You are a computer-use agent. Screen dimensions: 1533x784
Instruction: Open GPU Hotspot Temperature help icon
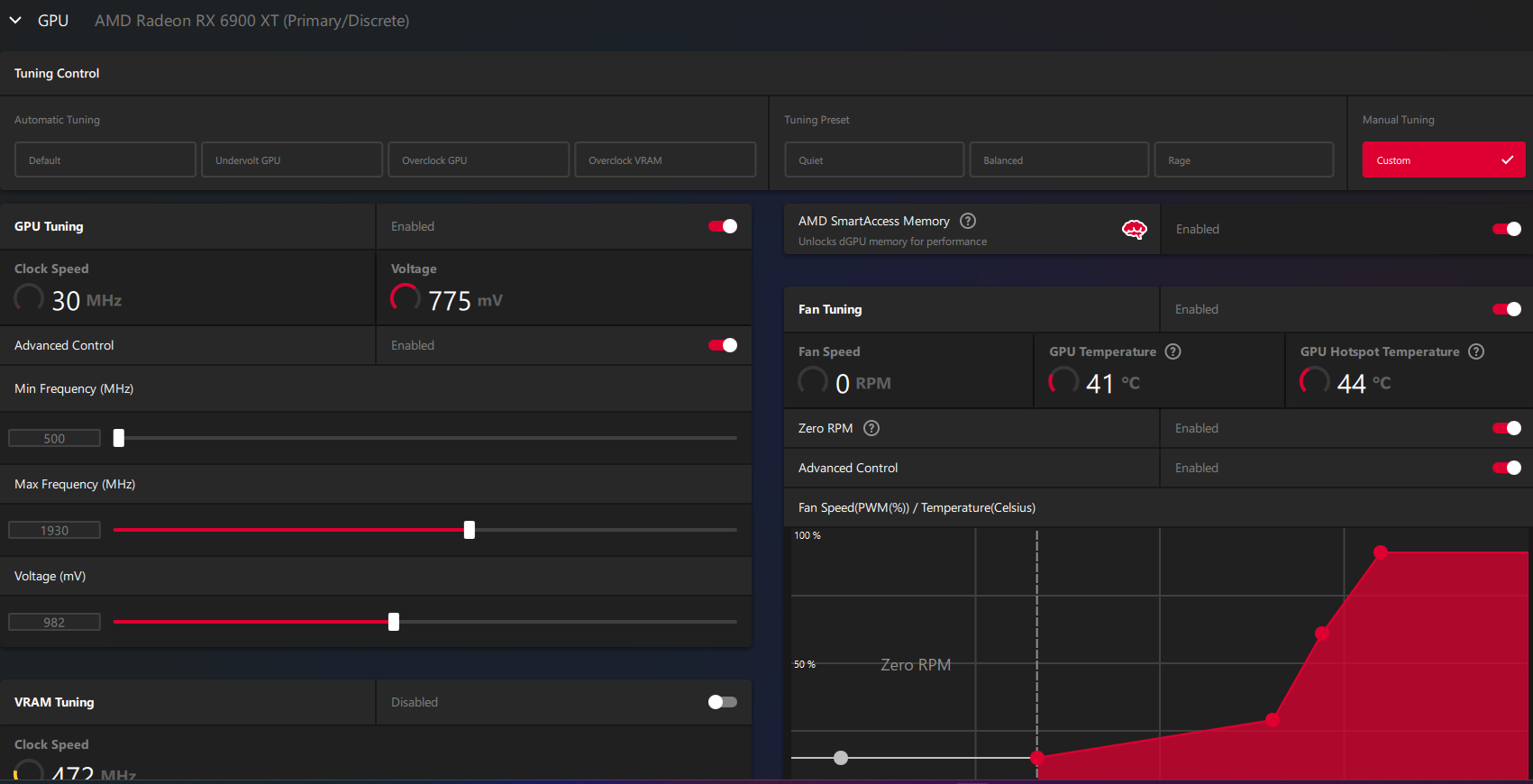pyautogui.click(x=1476, y=351)
